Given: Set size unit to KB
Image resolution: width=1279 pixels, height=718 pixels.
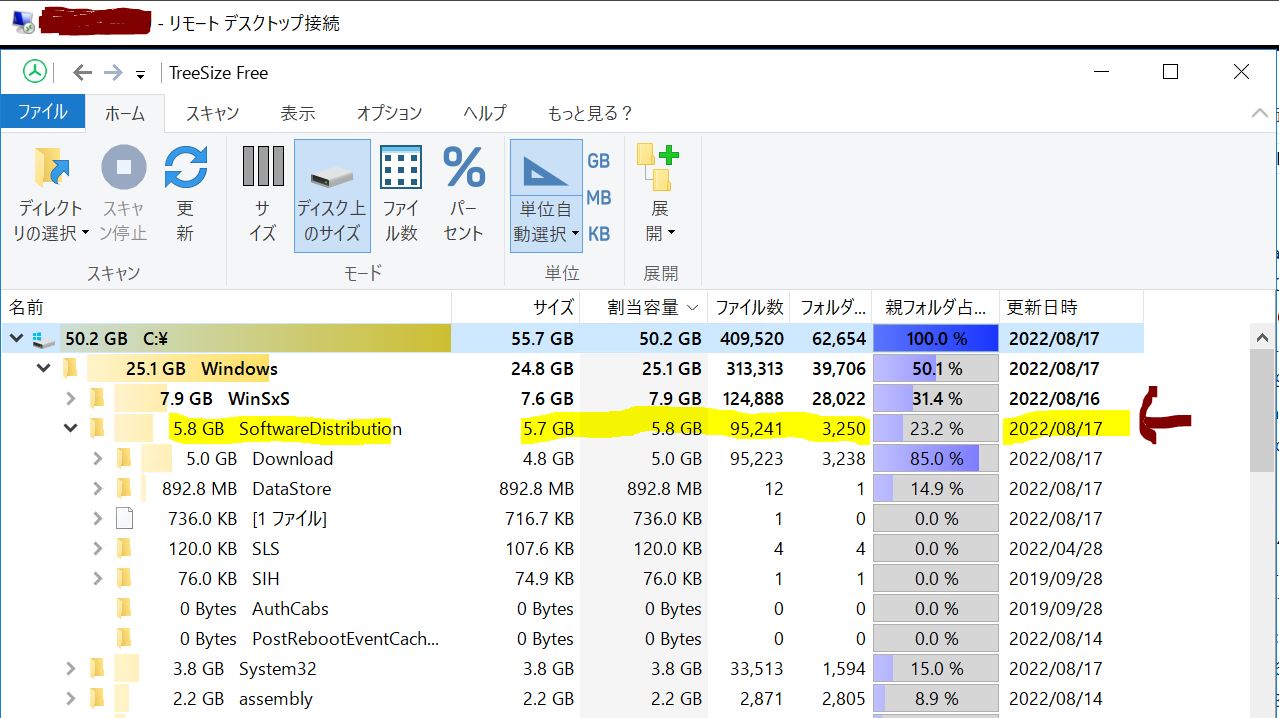Looking at the screenshot, I should [598, 234].
